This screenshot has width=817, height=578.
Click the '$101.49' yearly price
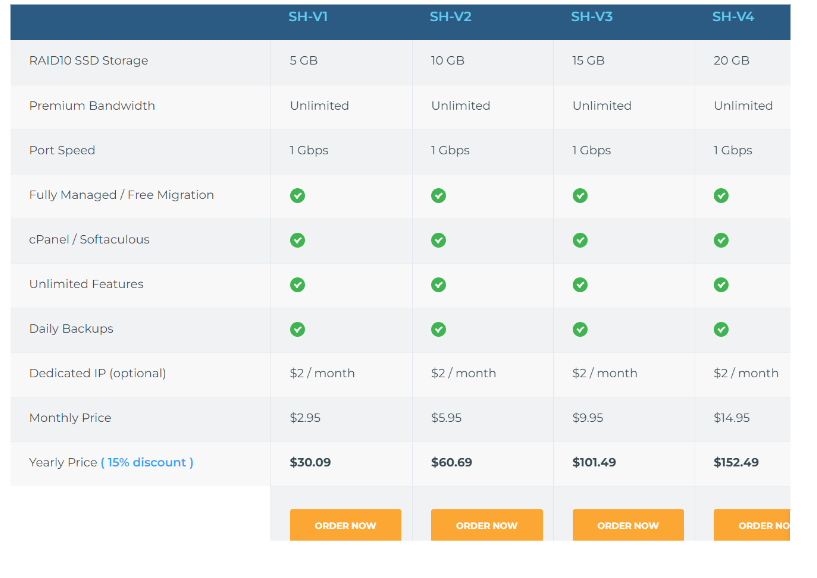(594, 462)
